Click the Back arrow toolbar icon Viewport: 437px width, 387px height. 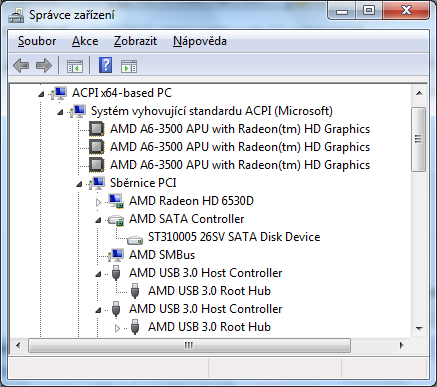click(21, 65)
